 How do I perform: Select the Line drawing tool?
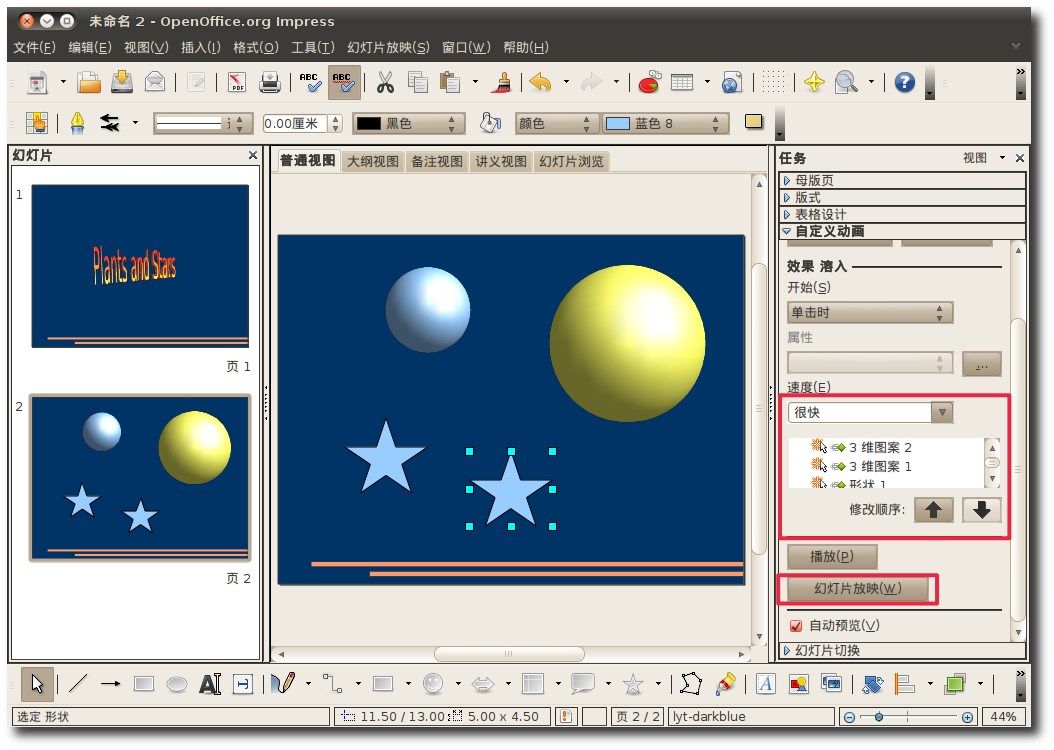pos(78,684)
